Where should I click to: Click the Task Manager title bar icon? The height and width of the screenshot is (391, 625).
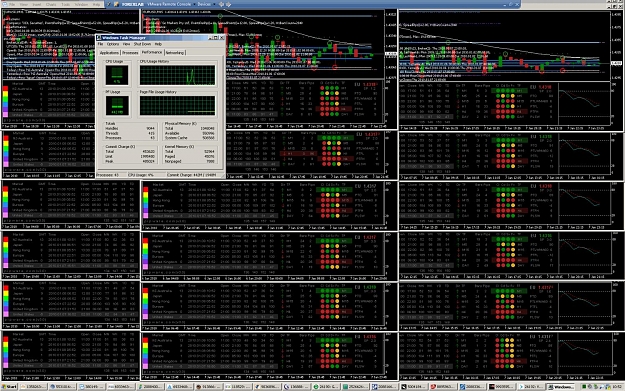coord(98,38)
